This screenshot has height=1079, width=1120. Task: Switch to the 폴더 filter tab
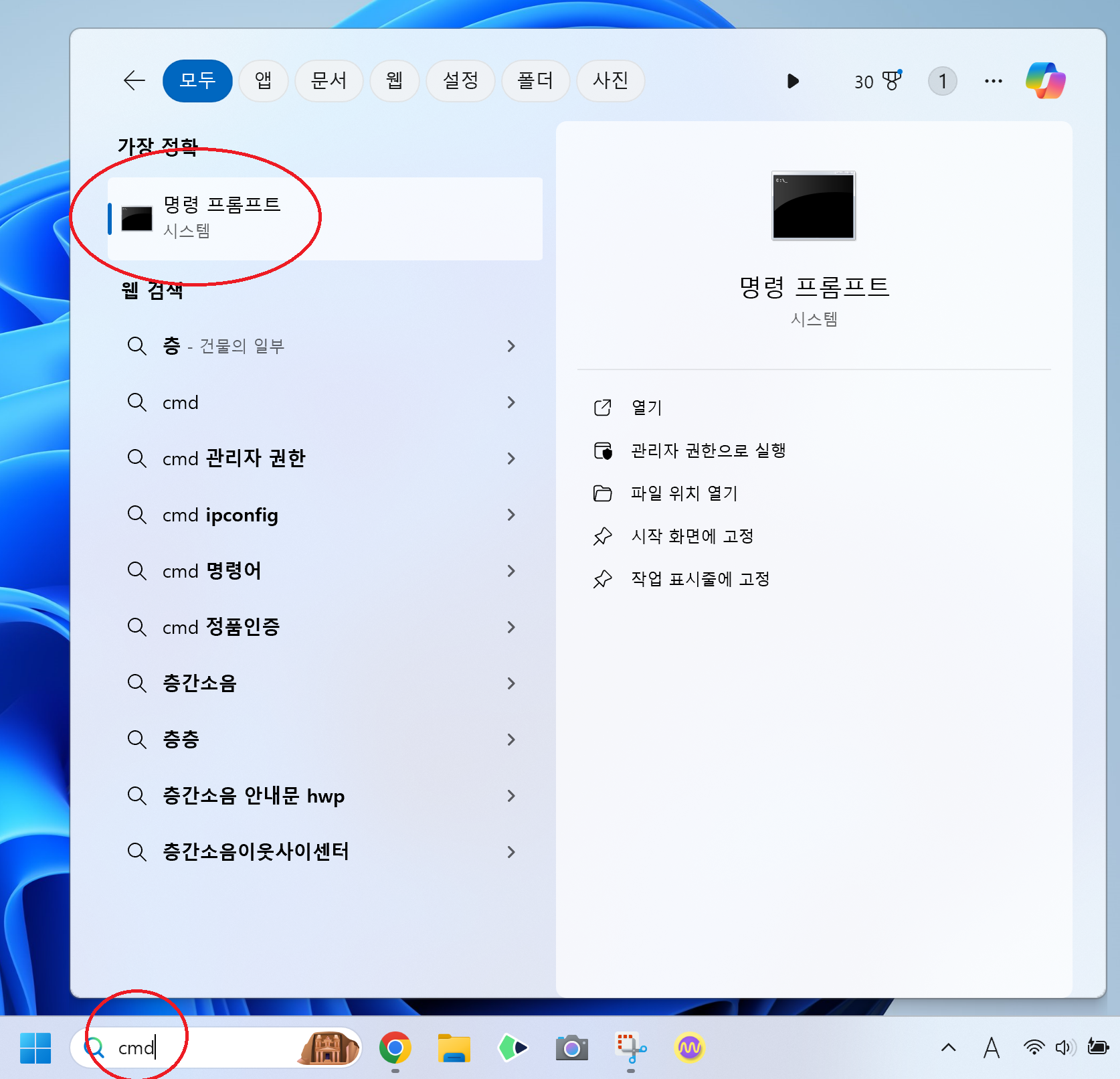535,81
